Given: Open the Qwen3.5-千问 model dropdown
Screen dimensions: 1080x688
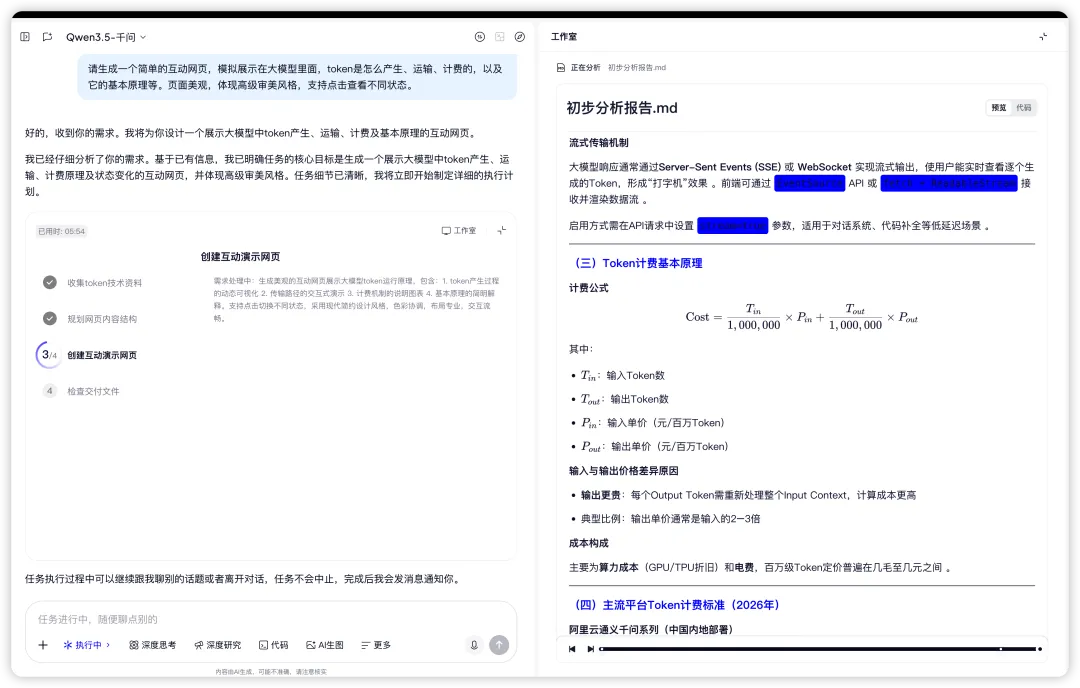Looking at the screenshot, I should coord(106,37).
